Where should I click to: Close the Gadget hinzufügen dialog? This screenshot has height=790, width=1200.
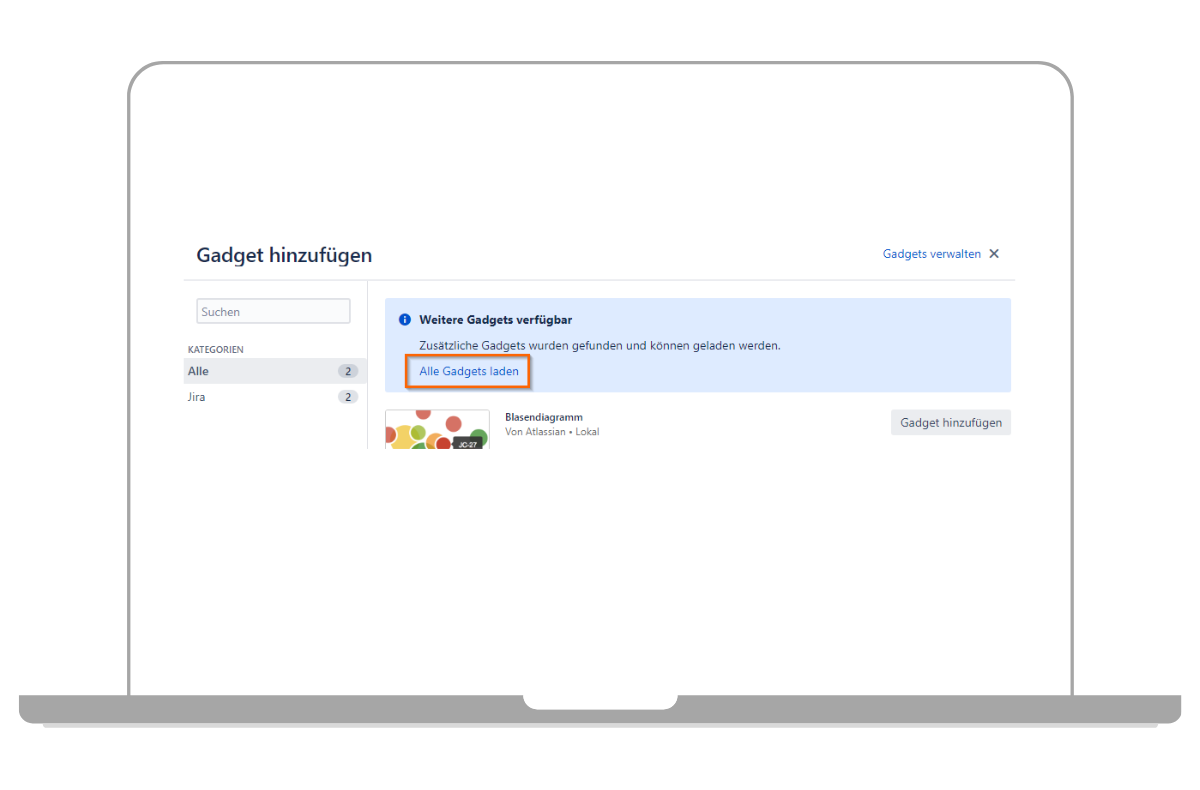coord(994,254)
